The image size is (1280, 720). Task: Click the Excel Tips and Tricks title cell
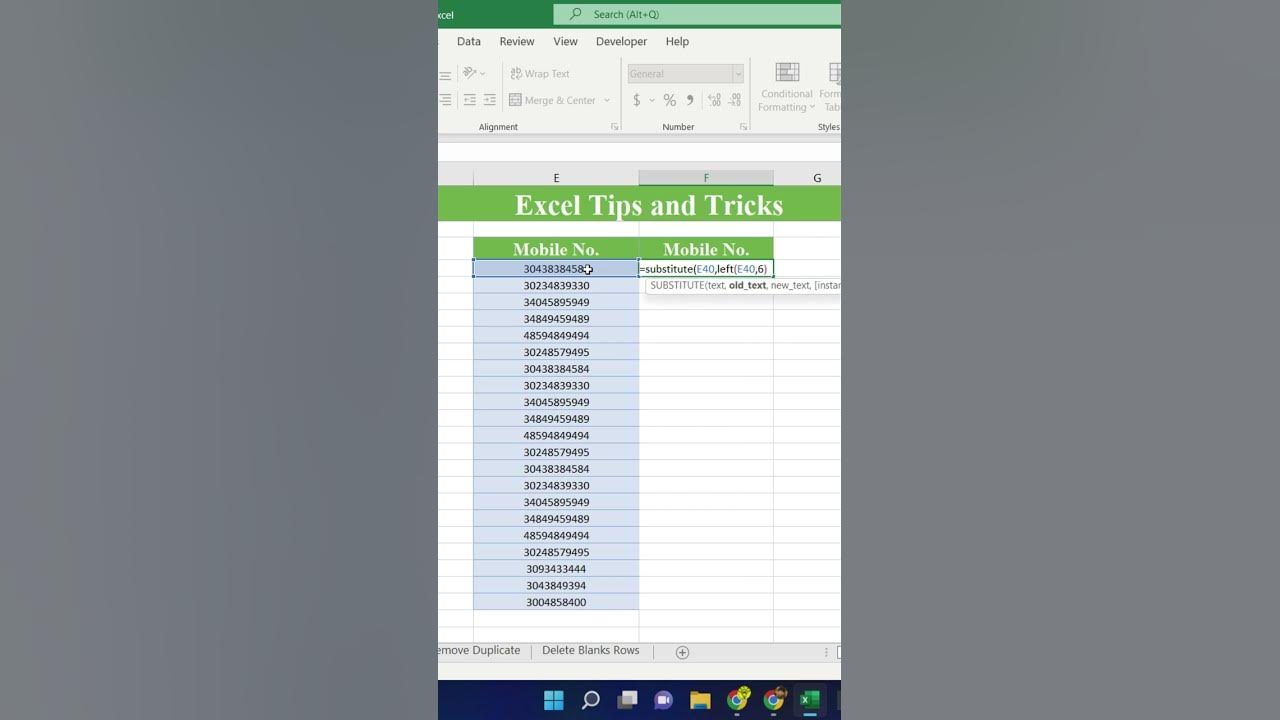click(x=649, y=204)
